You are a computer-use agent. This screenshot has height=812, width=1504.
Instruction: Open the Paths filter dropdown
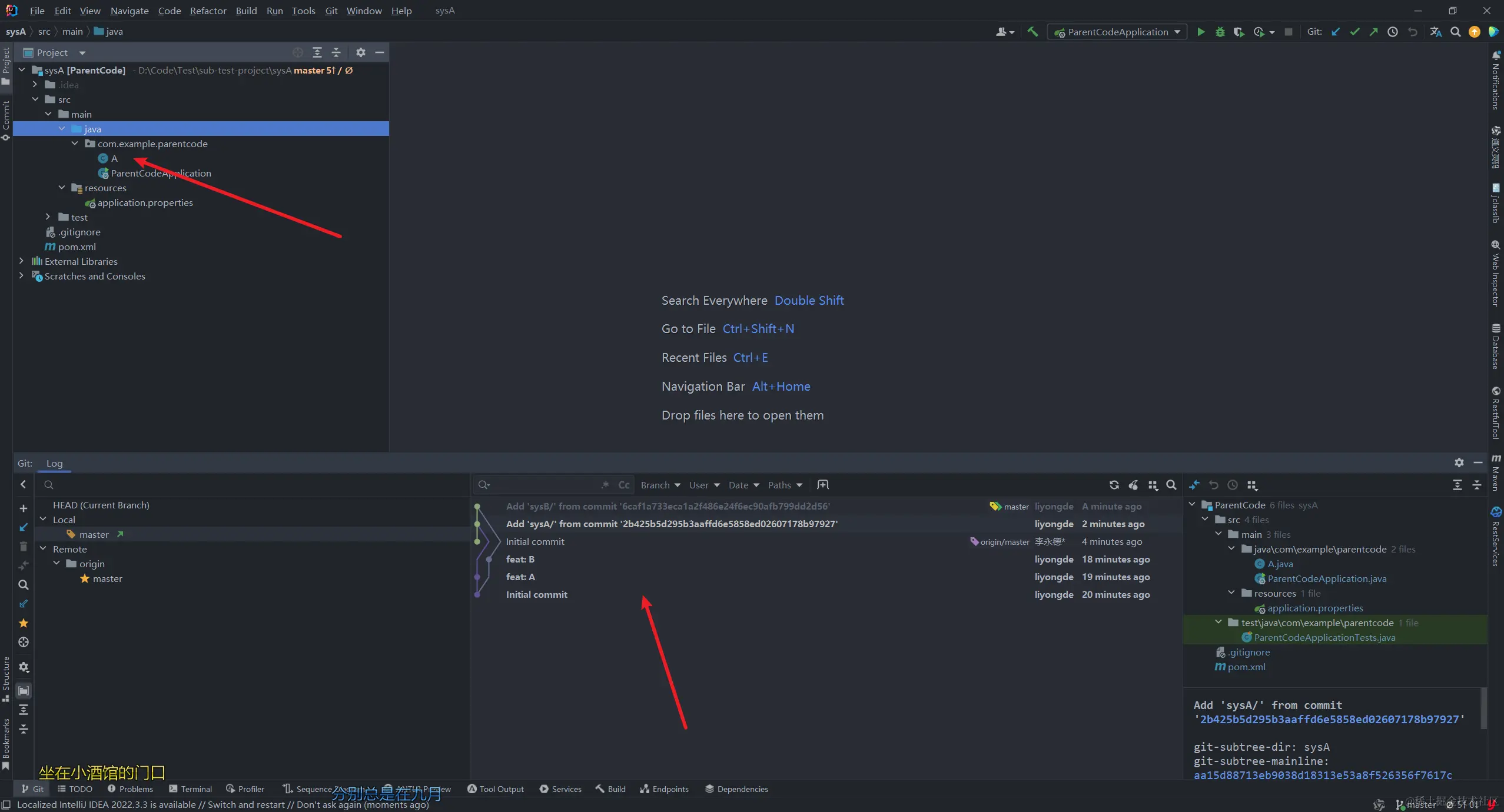tap(785, 485)
